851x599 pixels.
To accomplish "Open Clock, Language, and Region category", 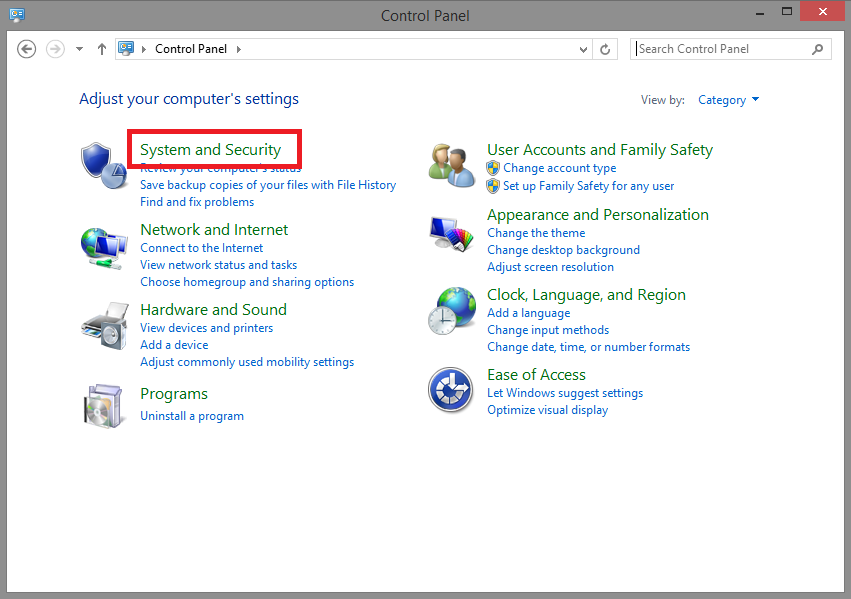I will tap(586, 295).
